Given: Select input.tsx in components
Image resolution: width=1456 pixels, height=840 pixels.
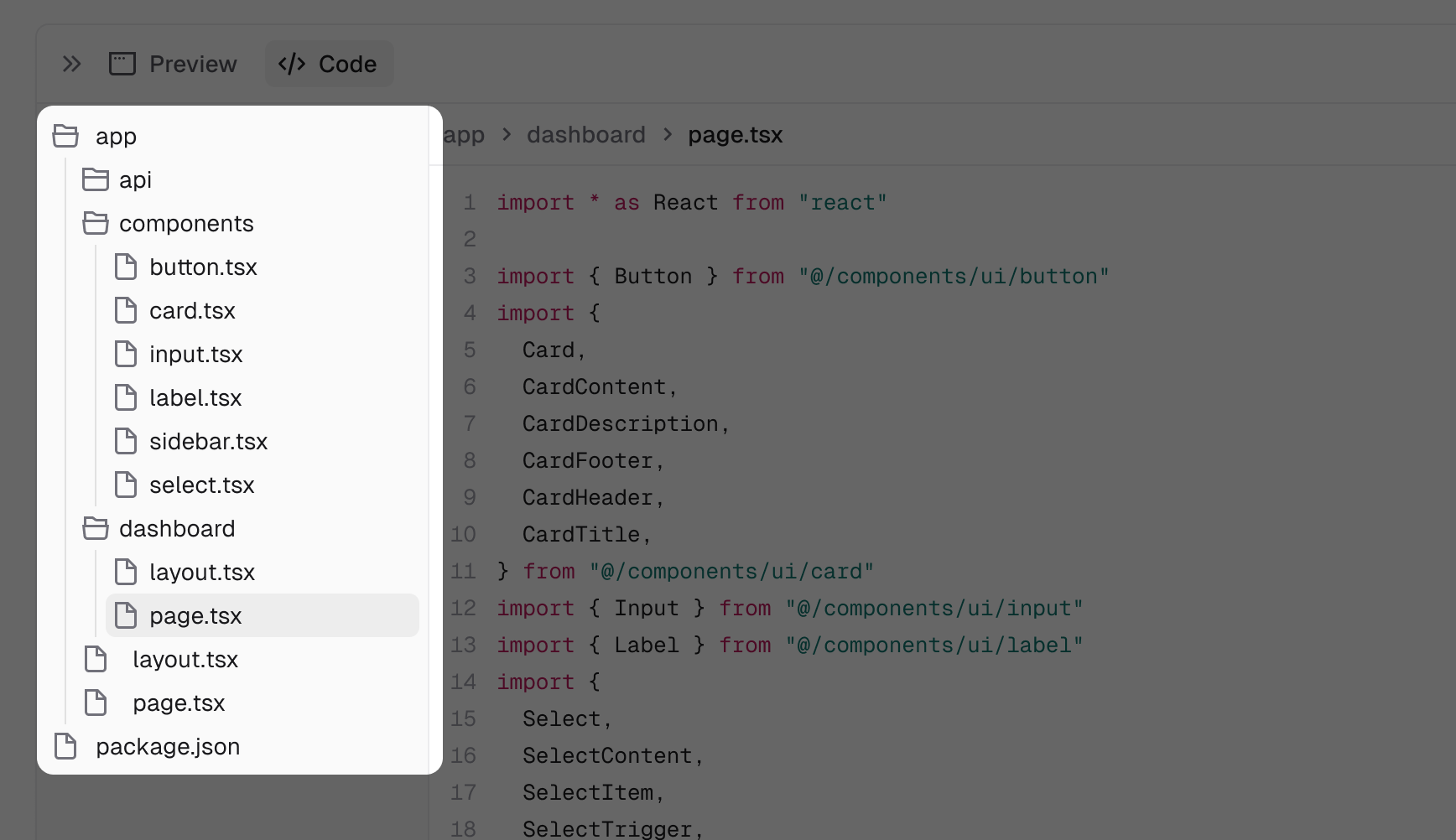Looking at the screenshot, I should click(x=195, y=354).
